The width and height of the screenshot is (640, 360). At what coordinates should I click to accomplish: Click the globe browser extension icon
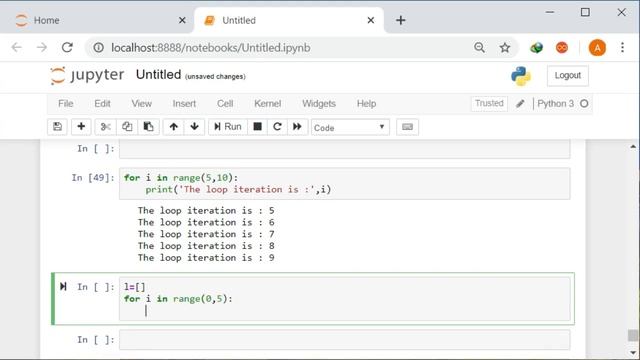(x=536, y=48)
